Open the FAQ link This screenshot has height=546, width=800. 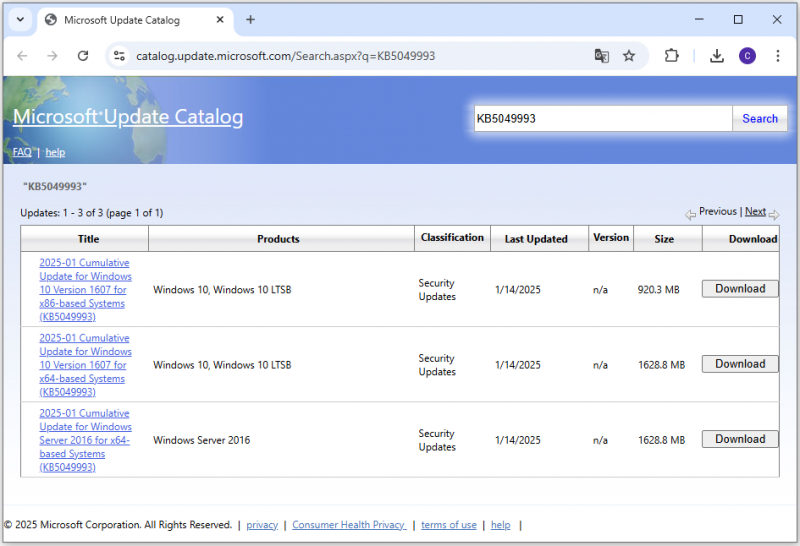[22, 152]
